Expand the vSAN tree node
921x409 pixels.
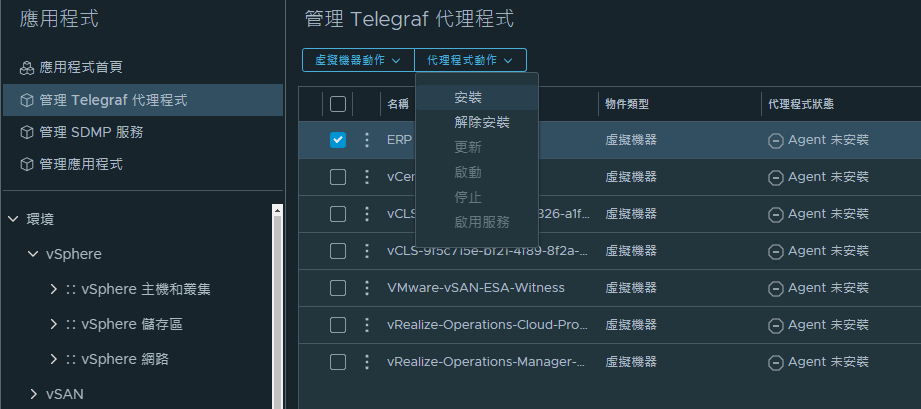33,394
